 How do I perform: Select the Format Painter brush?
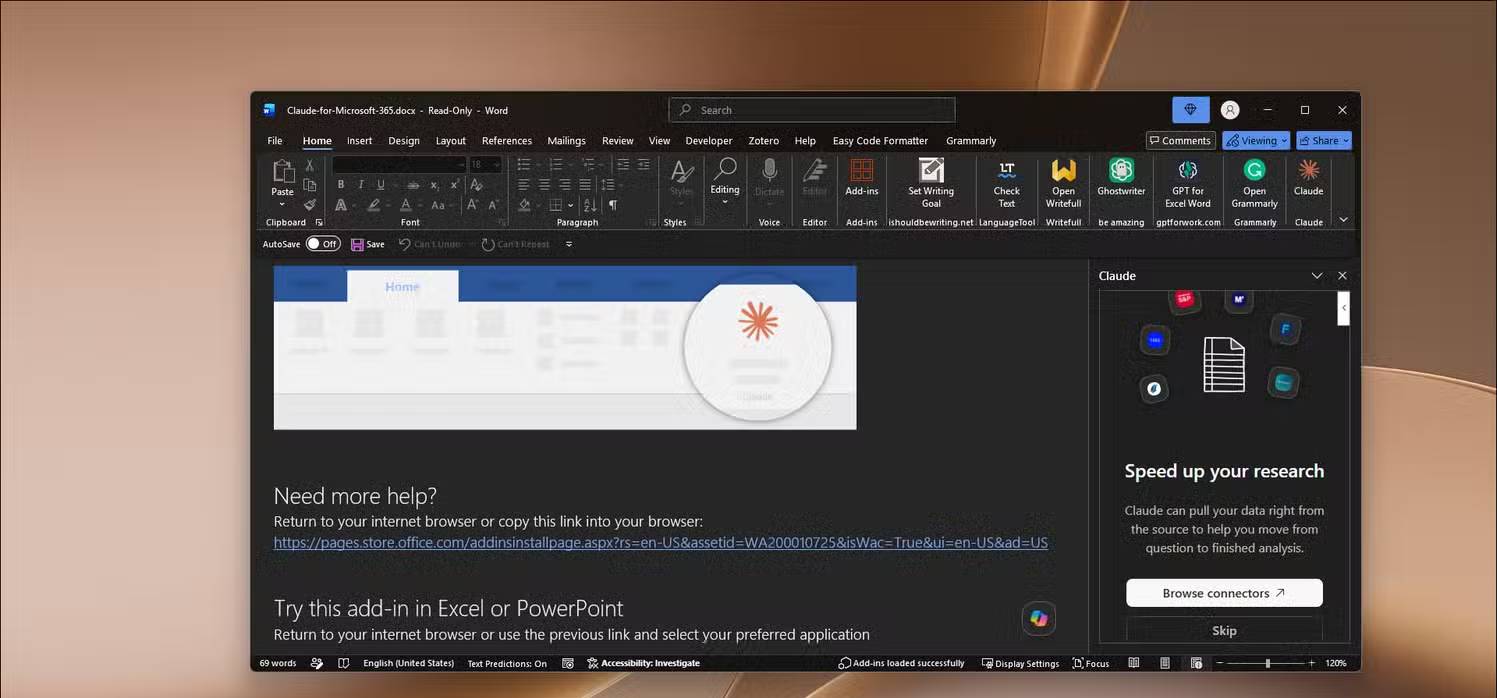coord(310,204)
